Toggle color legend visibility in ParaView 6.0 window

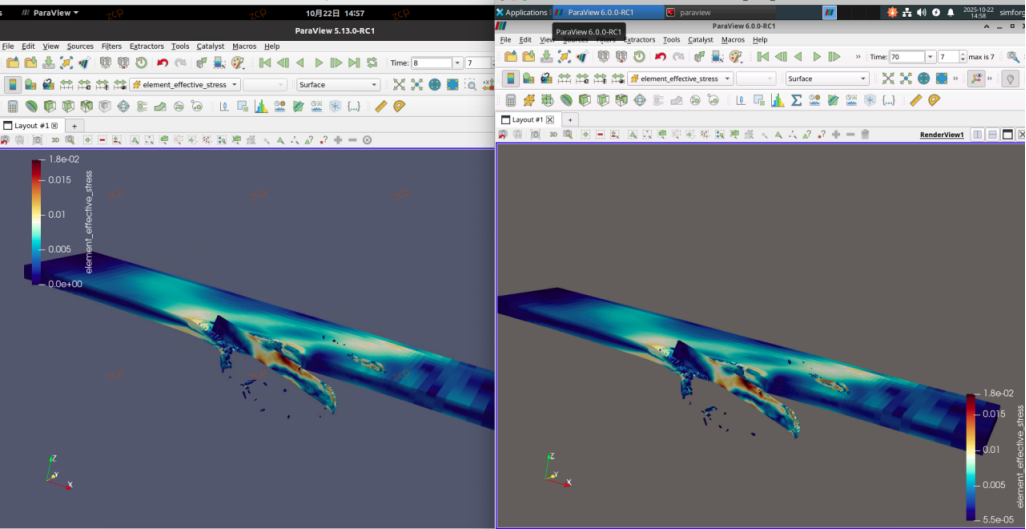click(511, 79)
